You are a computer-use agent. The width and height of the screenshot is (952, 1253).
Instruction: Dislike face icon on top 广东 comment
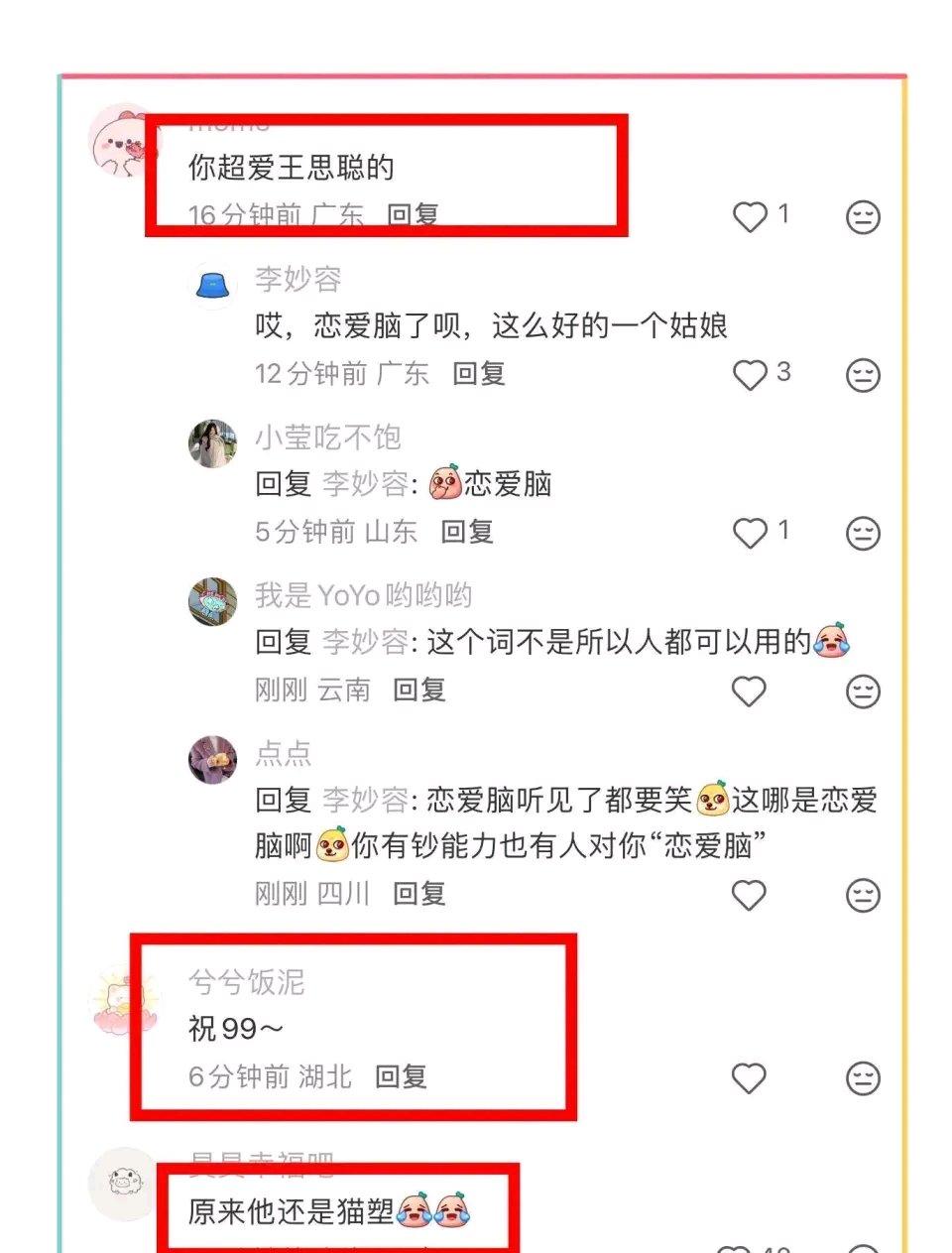click(863, 216)
